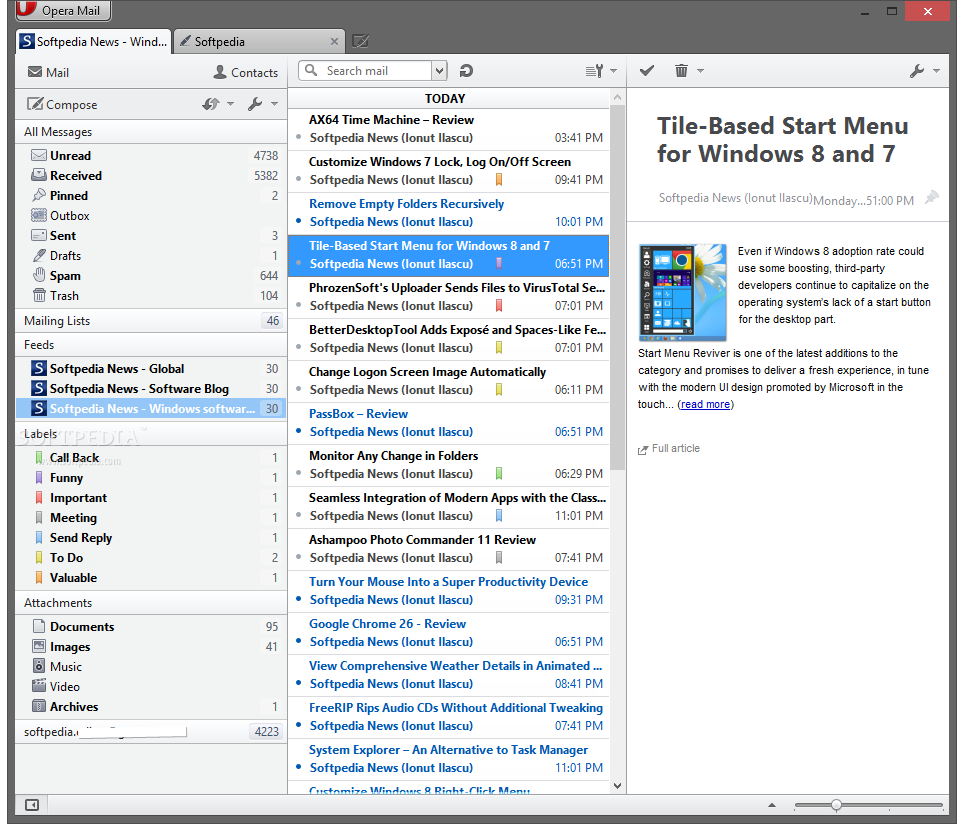
Task: Expand the mail panel wrench dropdown arrow
Action: tap(275, 104)
